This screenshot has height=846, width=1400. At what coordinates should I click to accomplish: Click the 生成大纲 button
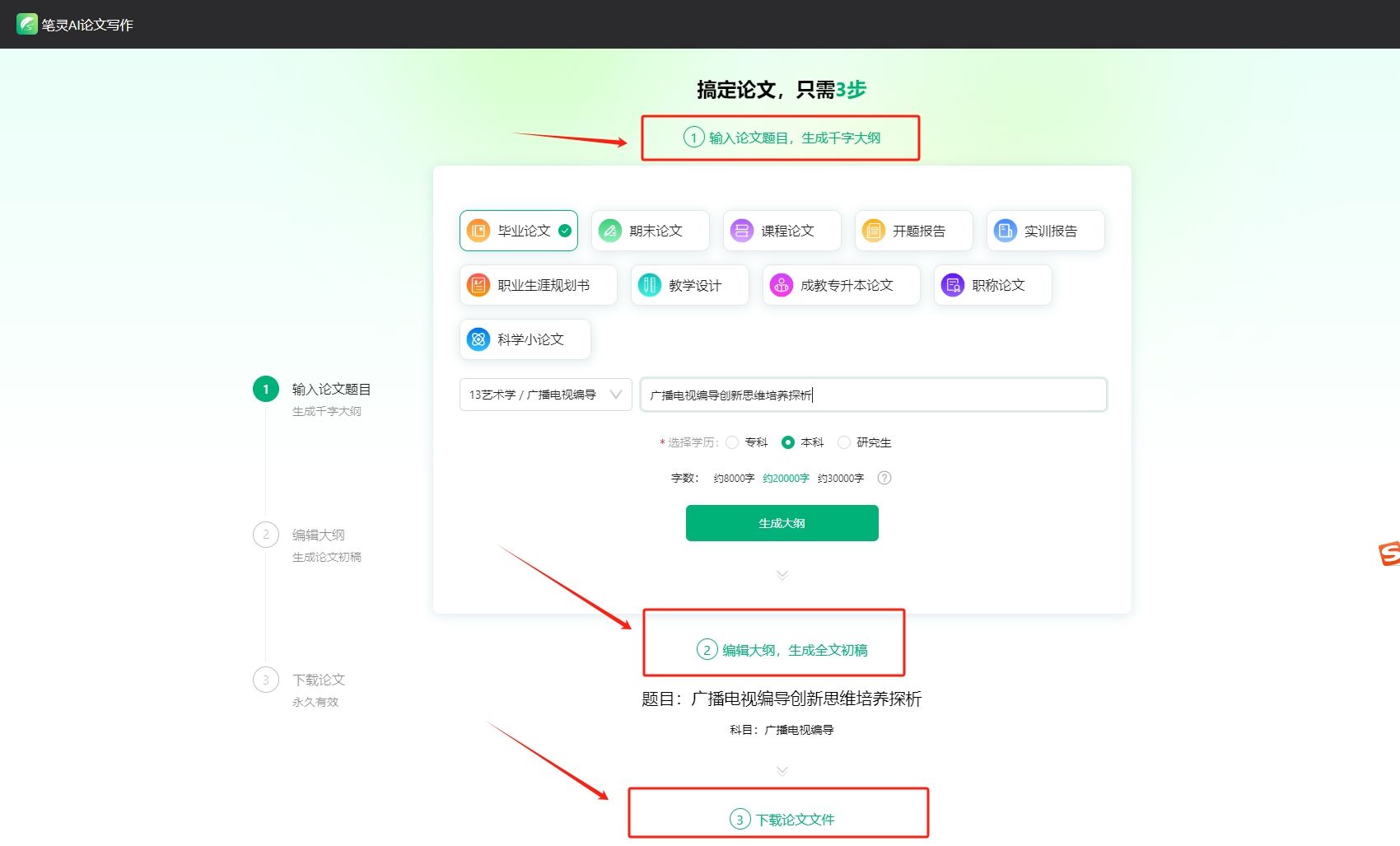(782, 522)
